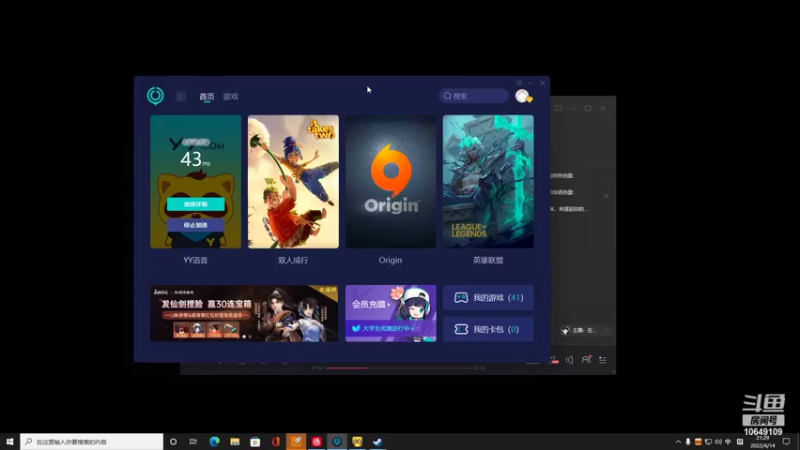Click the speaker icon in the background window

coord(569,360)
